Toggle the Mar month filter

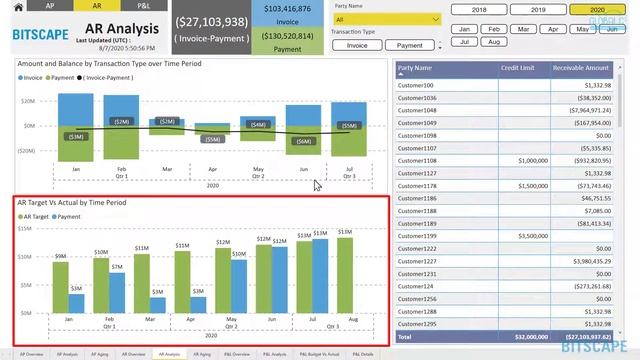(x=523, y=29)
